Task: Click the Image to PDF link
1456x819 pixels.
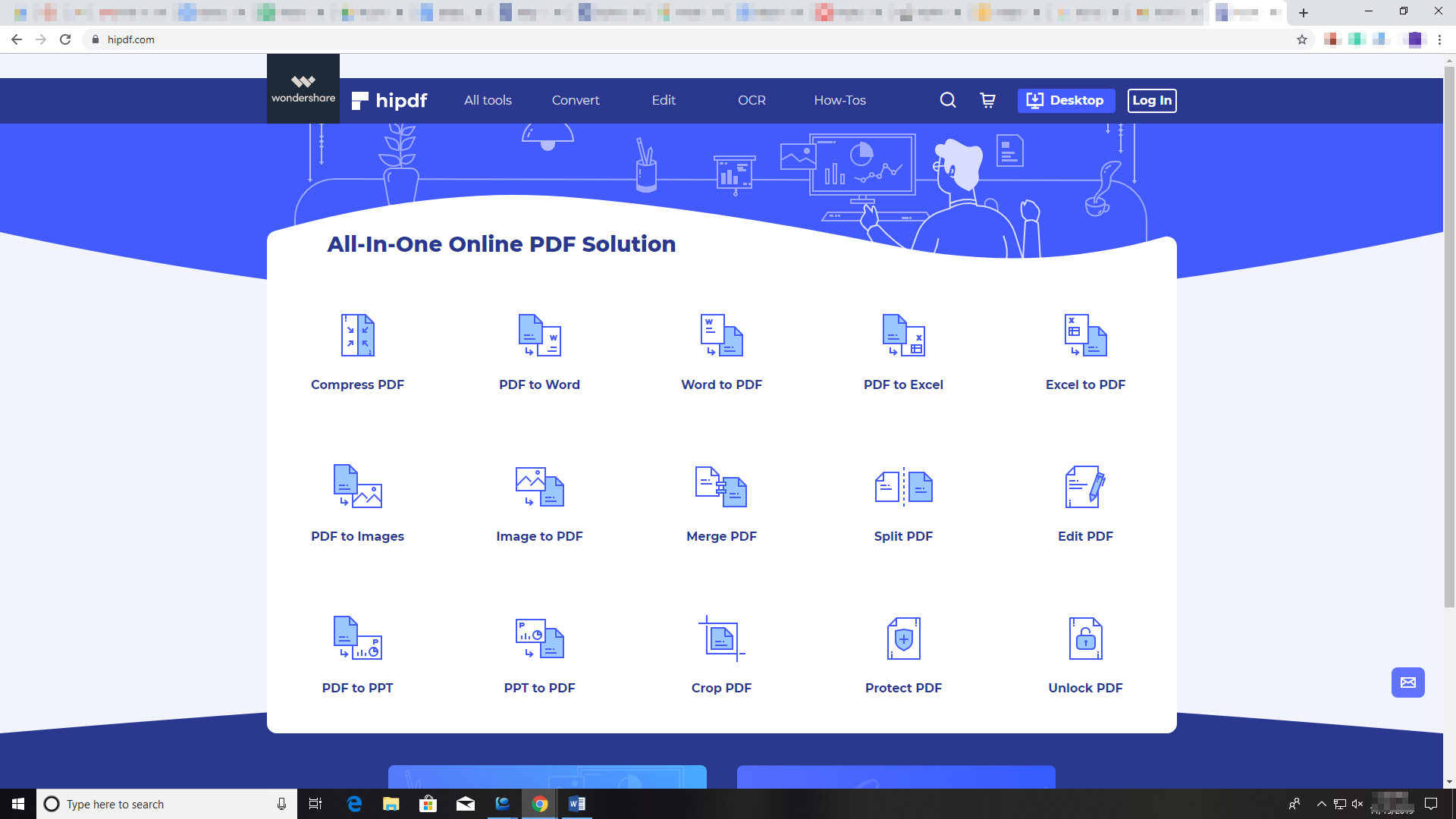Action: pyautogui.click(x=539, y=536)
